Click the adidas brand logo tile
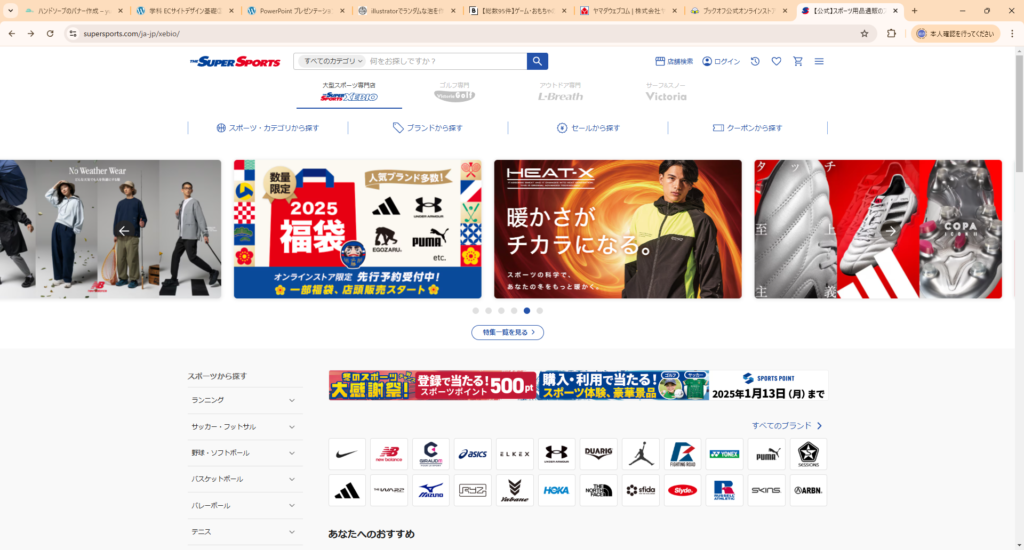Image resolution: width=1024 pixels, height=550 pixels. coord(347,490)
